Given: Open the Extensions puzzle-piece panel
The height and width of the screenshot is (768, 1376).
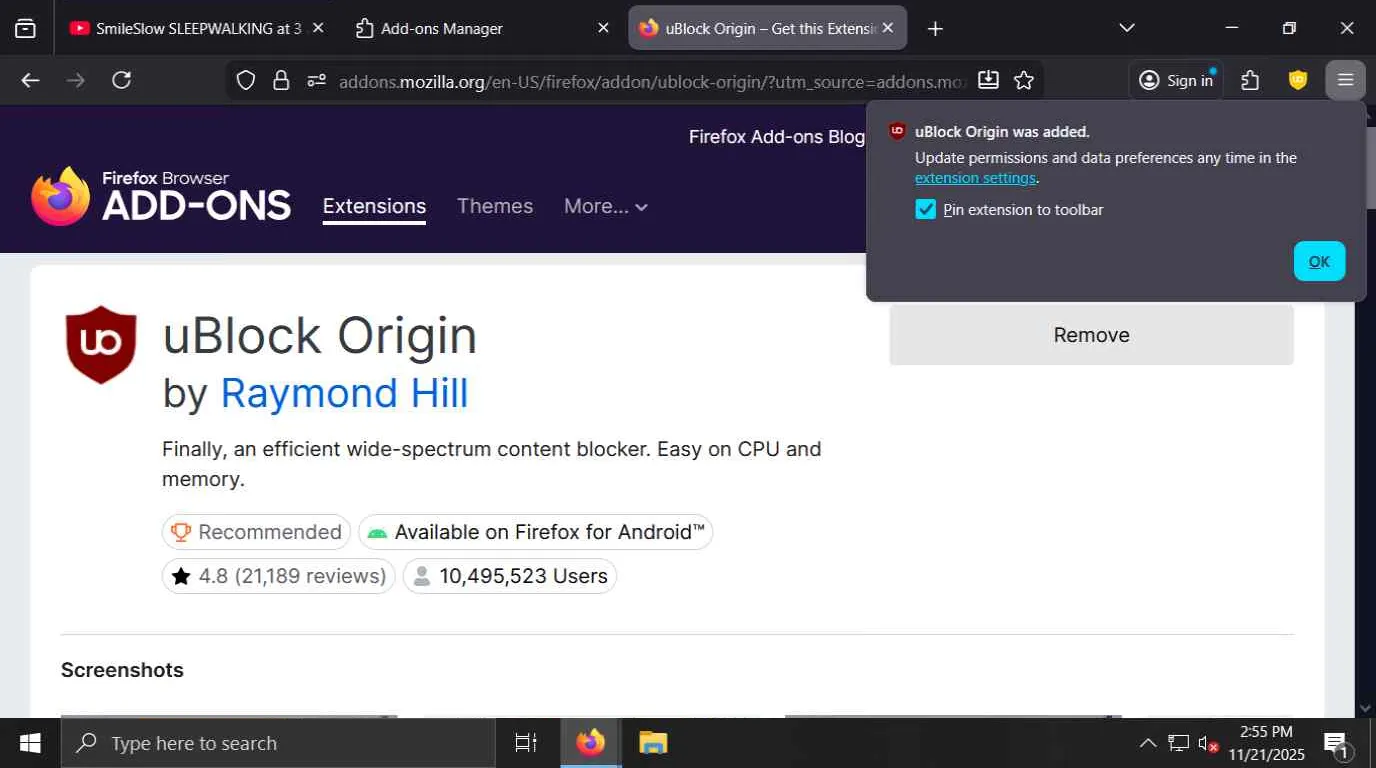Looking at the screenshot, I should coord(1250,80).
